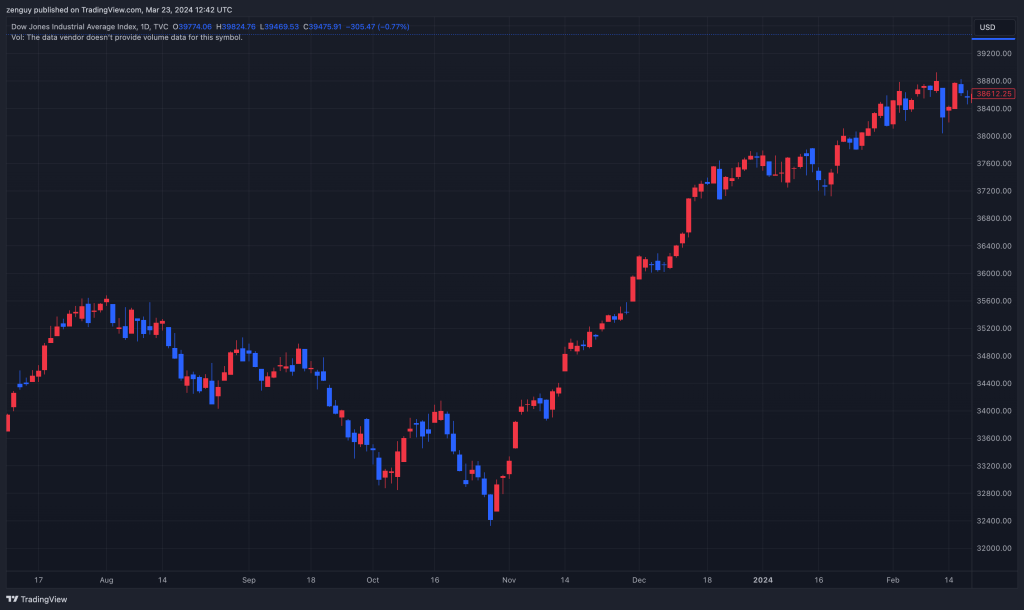This screenshot has width=1024, height=610.
Task: Click the change value −305.47 (−0.77%)
Action: coord(377,27)
